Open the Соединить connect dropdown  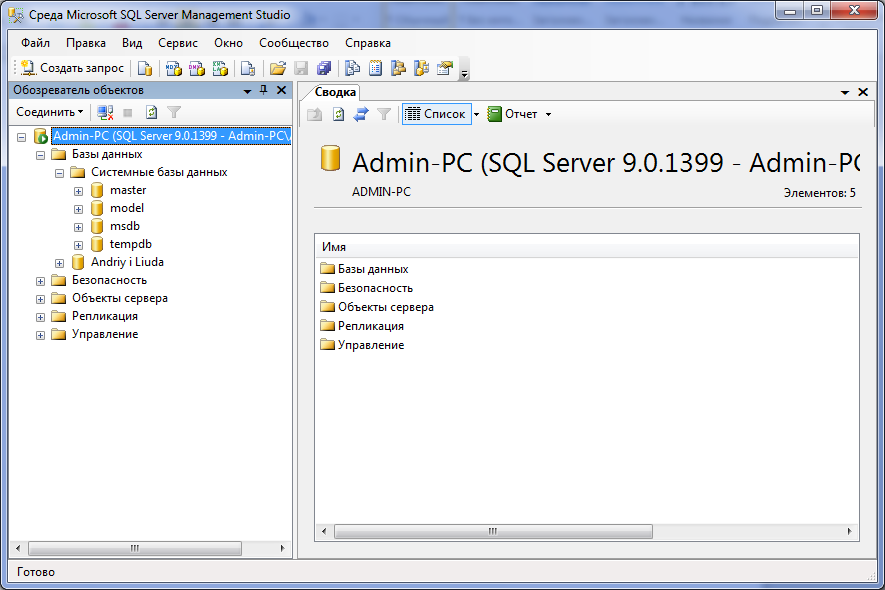50,112
